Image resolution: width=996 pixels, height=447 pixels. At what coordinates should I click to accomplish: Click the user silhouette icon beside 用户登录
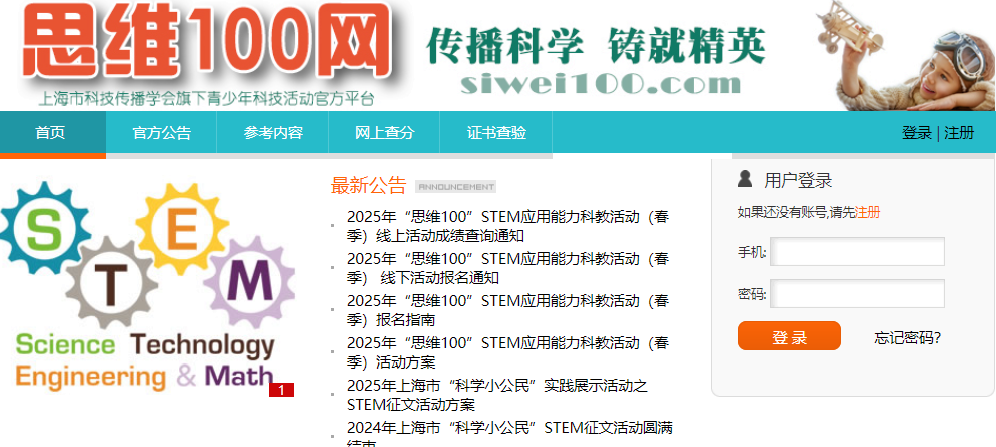point(745,180)
